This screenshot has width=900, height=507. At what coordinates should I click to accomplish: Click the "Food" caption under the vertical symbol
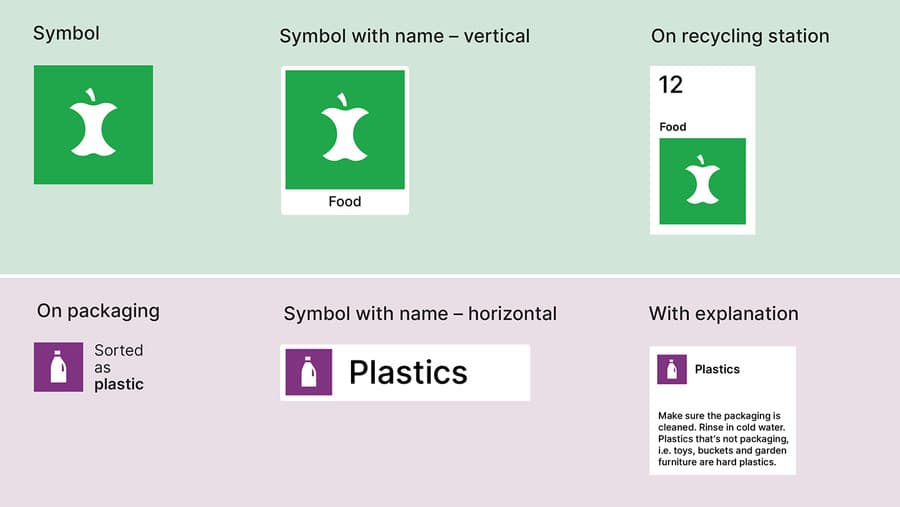[345, 202]
